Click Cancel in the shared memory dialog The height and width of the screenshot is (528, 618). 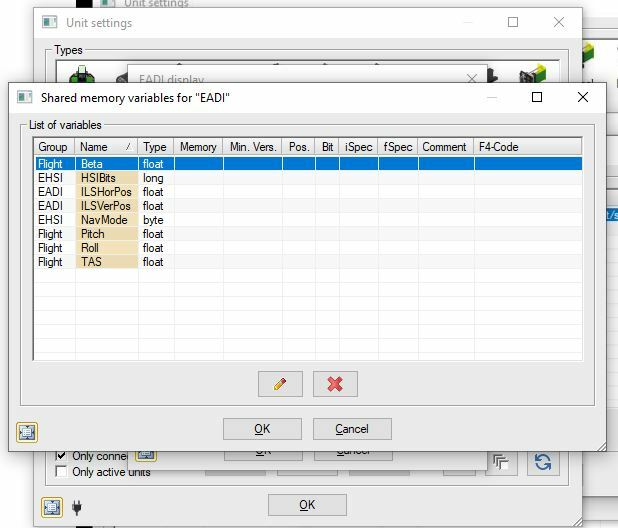pos(352,429)
